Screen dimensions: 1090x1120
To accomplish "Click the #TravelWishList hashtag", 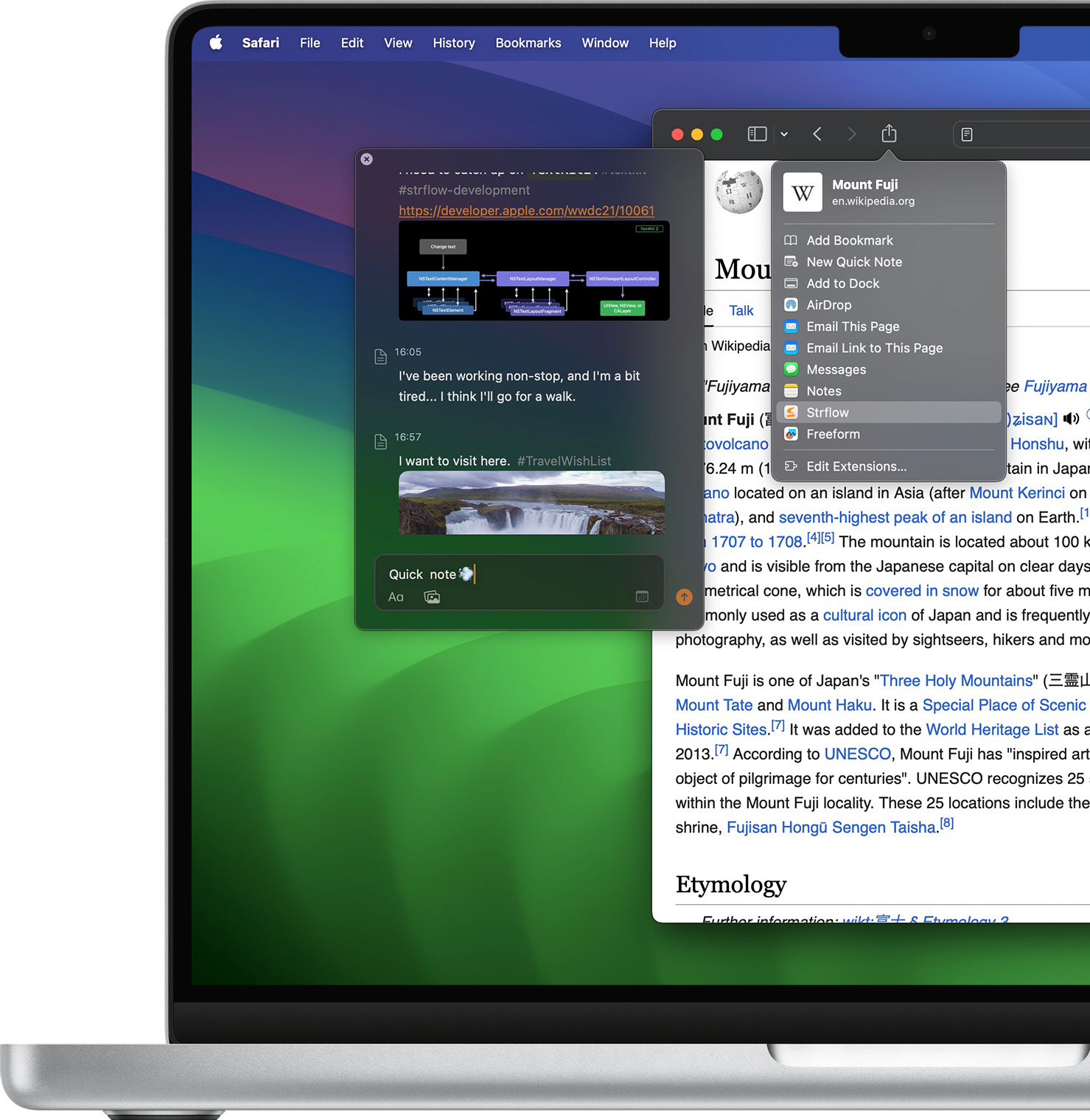I will (x=564, y=461).
